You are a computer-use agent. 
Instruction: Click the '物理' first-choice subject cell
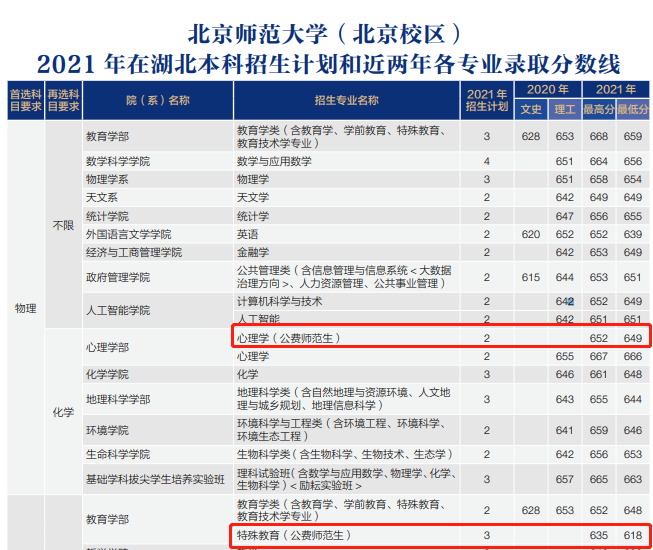pyautogui.click(x=26, y=309)
